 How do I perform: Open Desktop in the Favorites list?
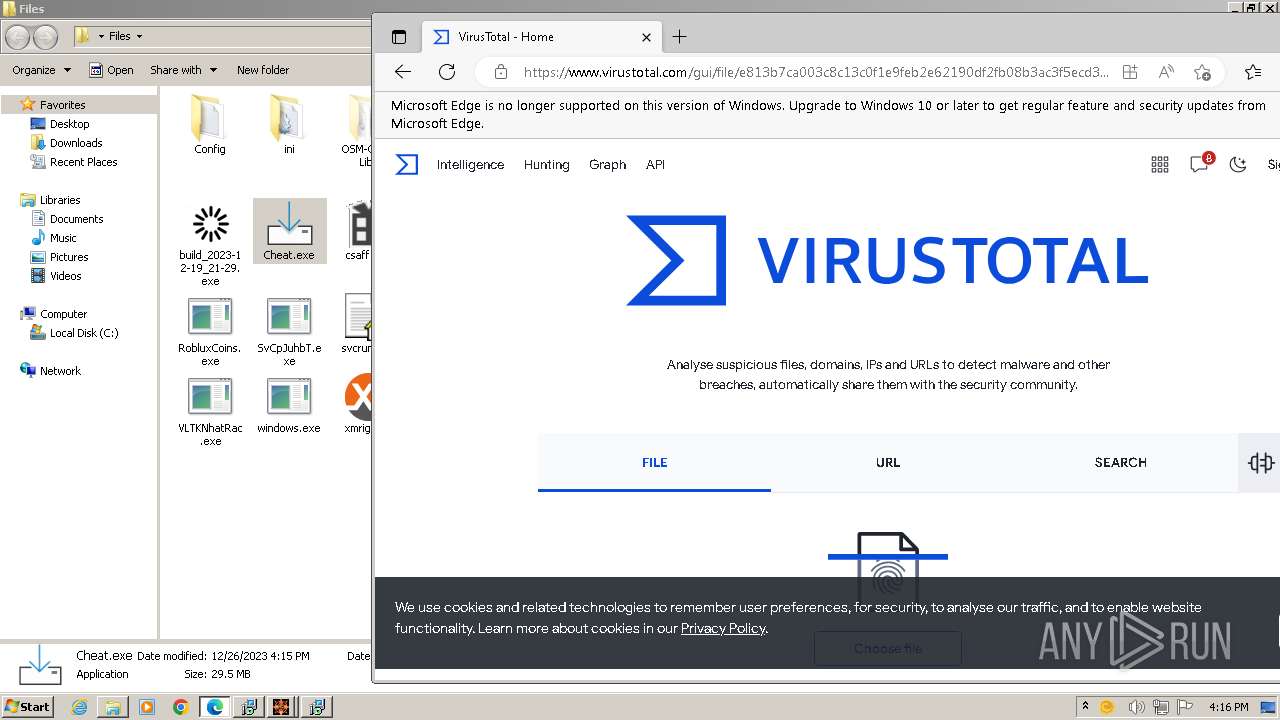coord(69,124)
